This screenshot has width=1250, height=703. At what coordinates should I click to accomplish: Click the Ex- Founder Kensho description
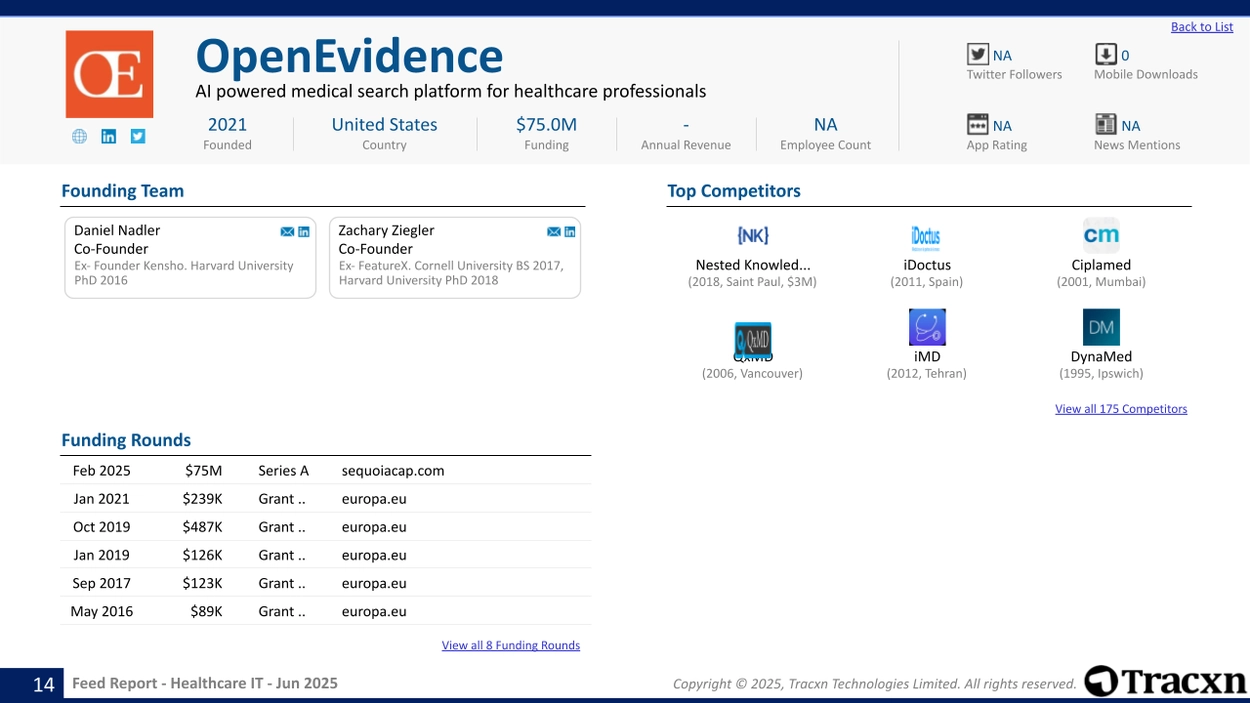(x=184, y=273)
